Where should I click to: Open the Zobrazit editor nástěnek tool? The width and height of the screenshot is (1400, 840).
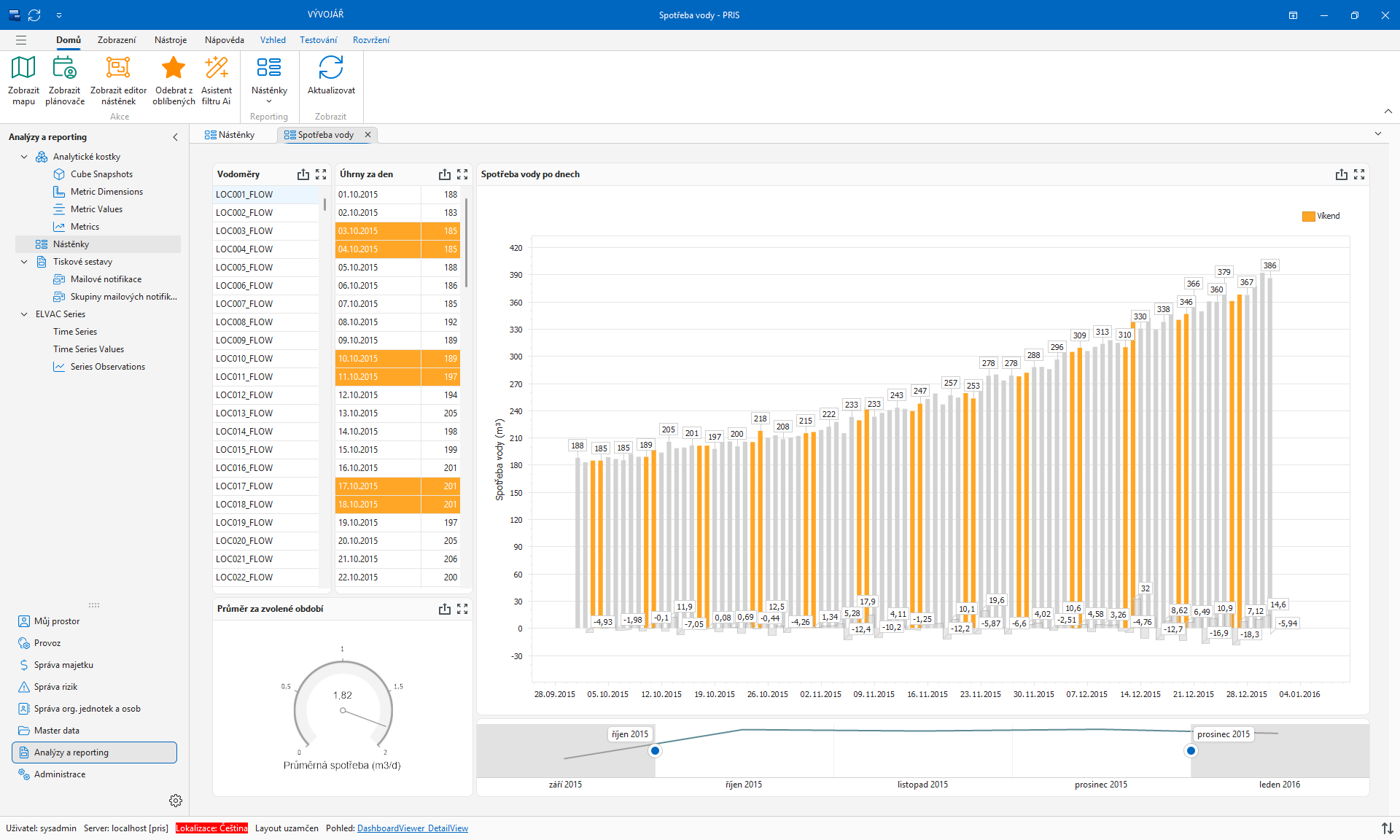[x=118, y=68]
